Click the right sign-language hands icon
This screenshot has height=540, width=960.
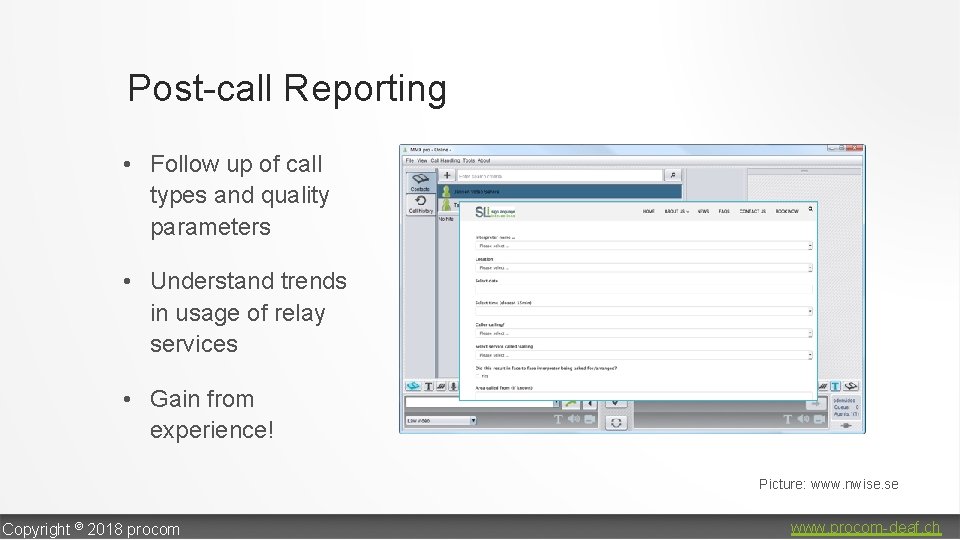[851, 386]
